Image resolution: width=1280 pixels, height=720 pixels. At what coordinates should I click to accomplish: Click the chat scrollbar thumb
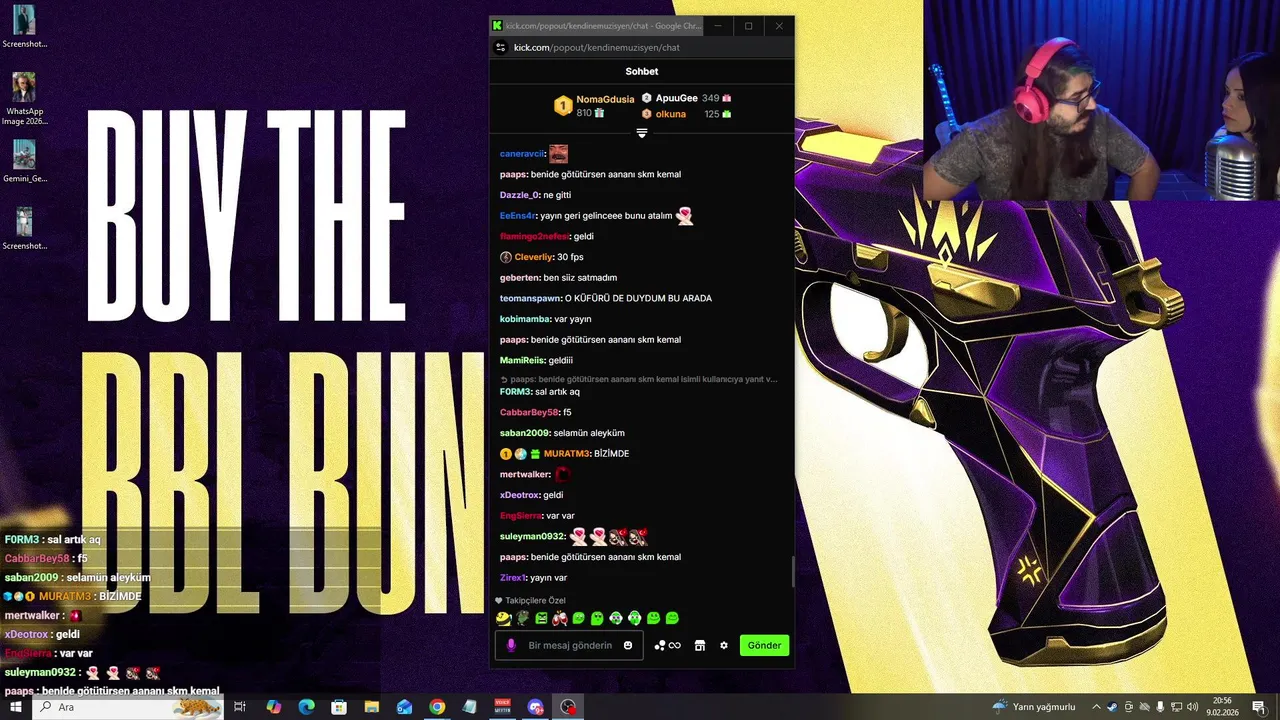[x=792, y=572]
